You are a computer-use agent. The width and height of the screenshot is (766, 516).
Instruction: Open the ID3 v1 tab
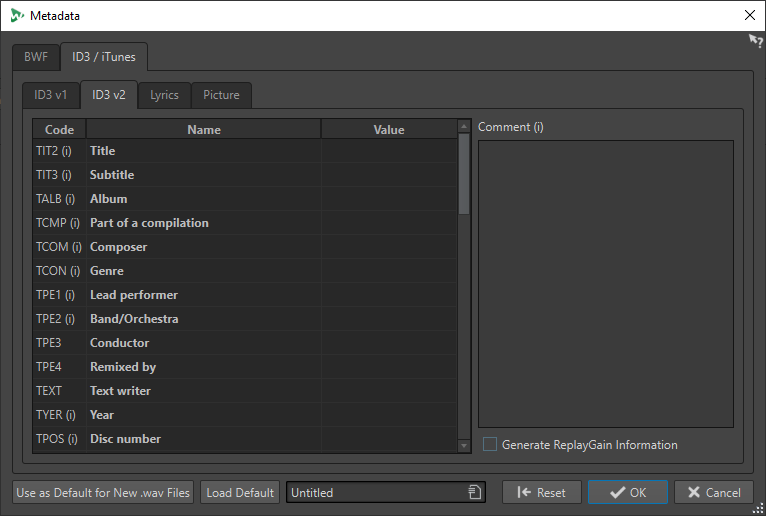coord(51,95)
